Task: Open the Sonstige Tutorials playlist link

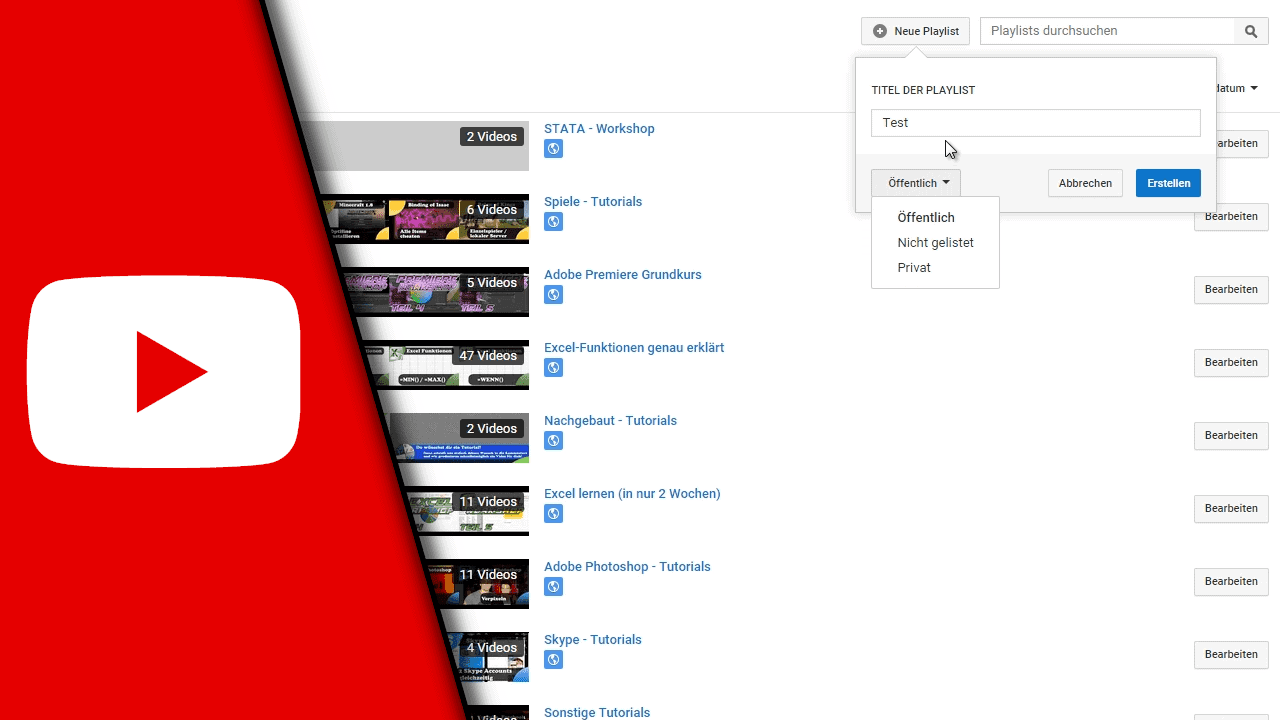Action: point(597,712)
